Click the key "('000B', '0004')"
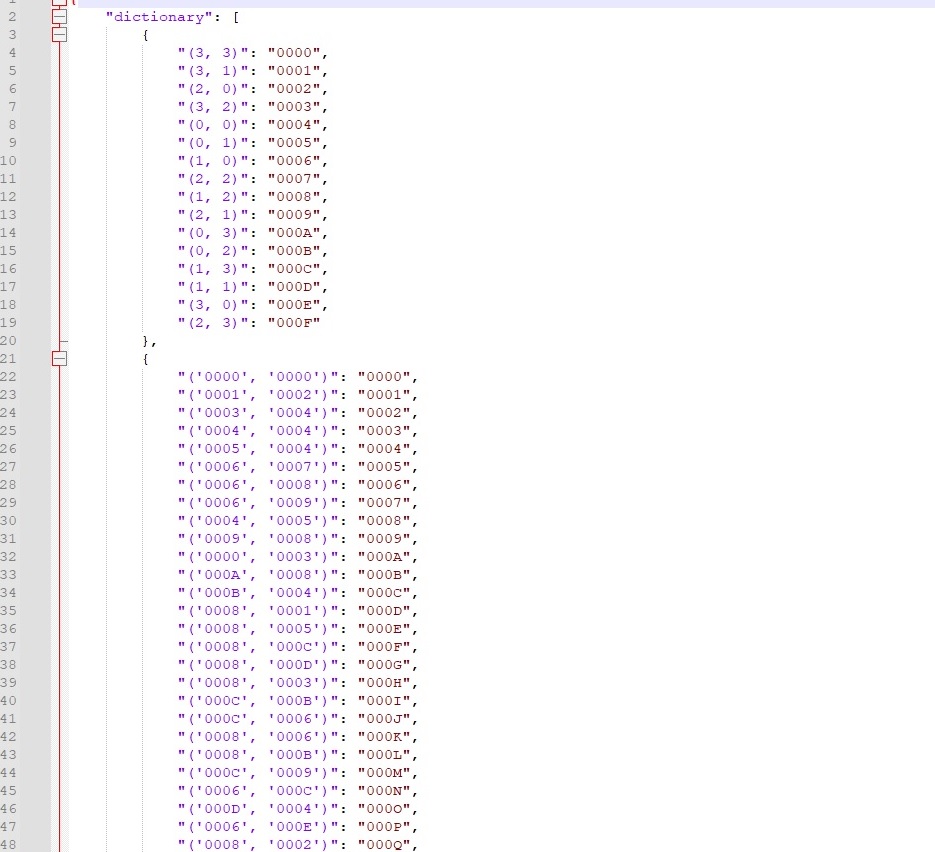 pos(258,593)
